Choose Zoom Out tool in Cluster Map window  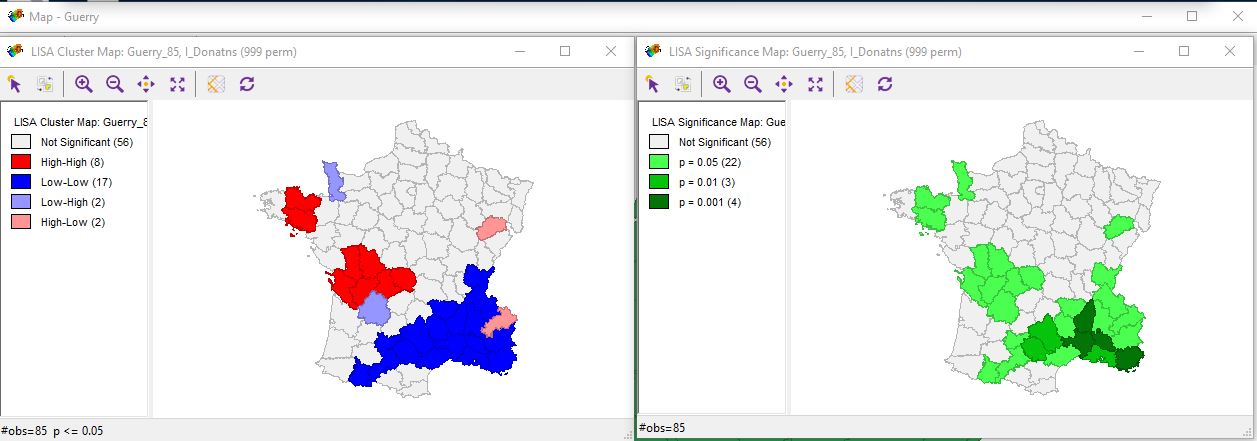115,84
